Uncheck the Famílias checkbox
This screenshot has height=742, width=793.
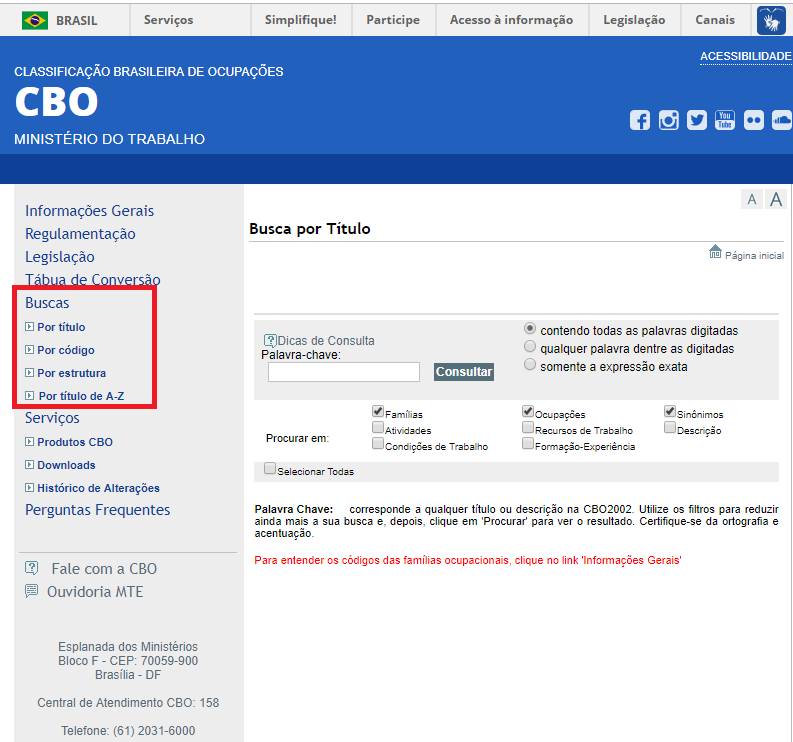point(378,412)
